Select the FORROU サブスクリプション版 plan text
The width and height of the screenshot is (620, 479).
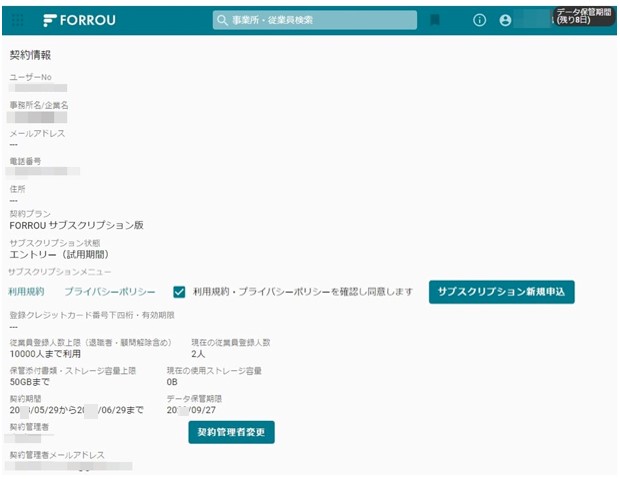[76, 225]
